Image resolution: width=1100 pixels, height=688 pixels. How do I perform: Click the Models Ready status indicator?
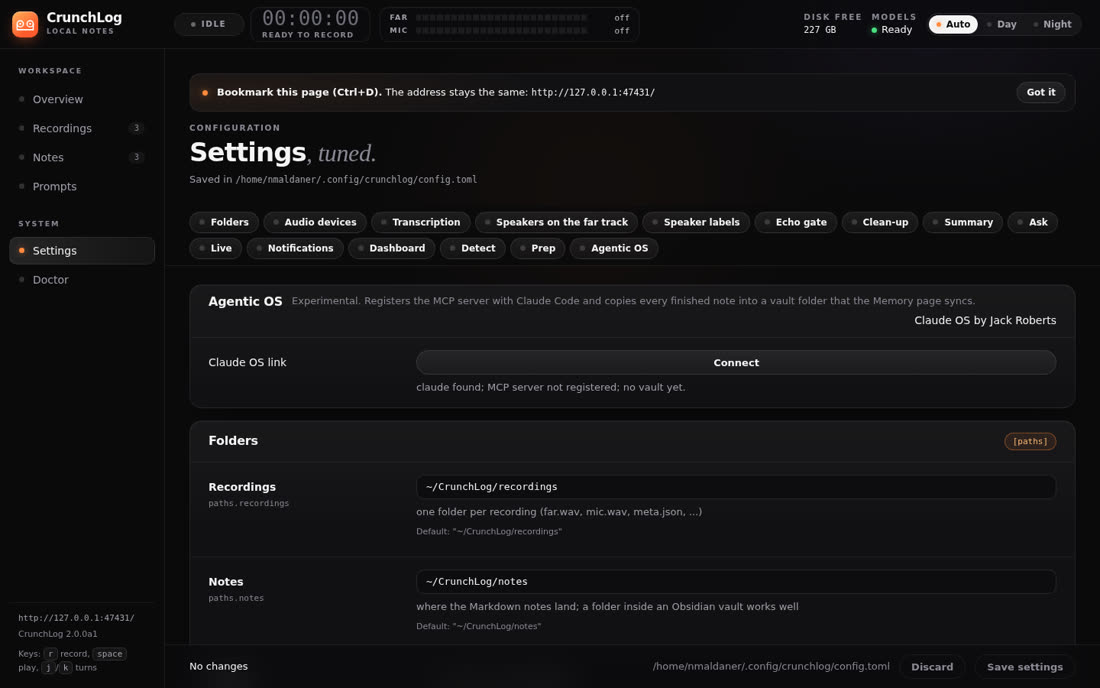(892, 29)
